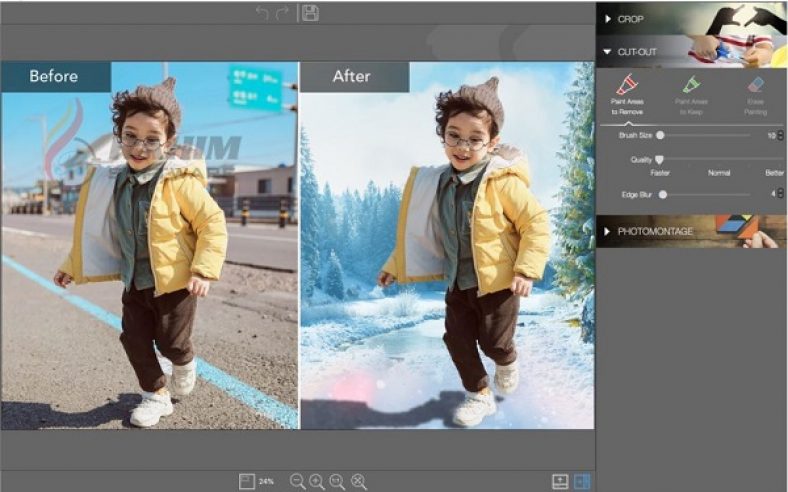Click the Edge Blur slider handle

tap(663, 194)
